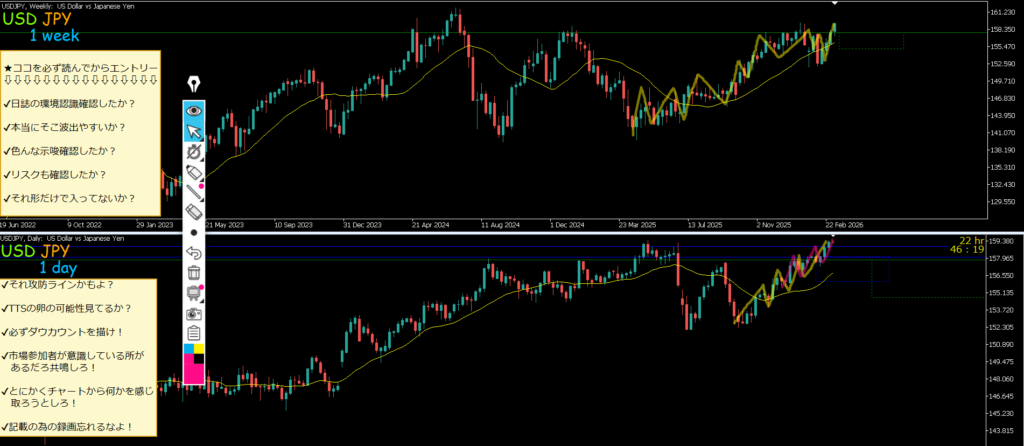Screen dimensions: 1024x446
Task: Toggle ink visibility with the eye icon
Action: coord(194,110)
